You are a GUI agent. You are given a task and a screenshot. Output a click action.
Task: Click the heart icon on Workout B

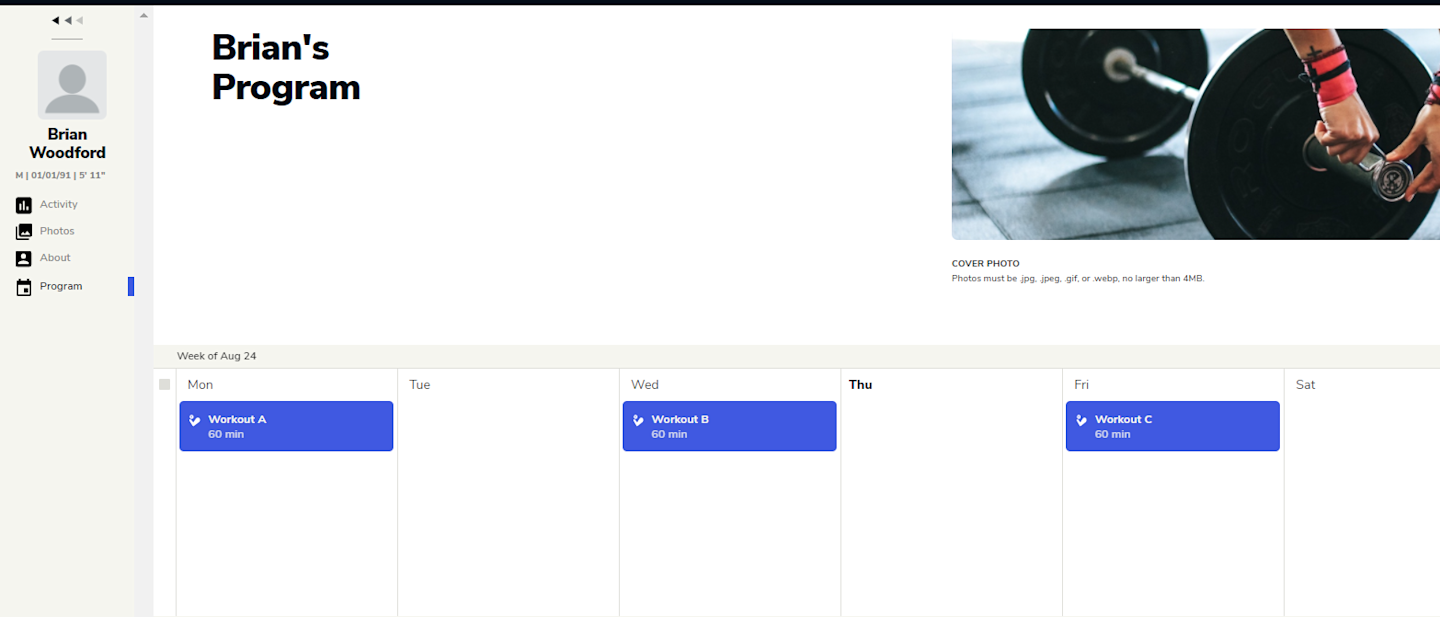[x=639, y=421]
